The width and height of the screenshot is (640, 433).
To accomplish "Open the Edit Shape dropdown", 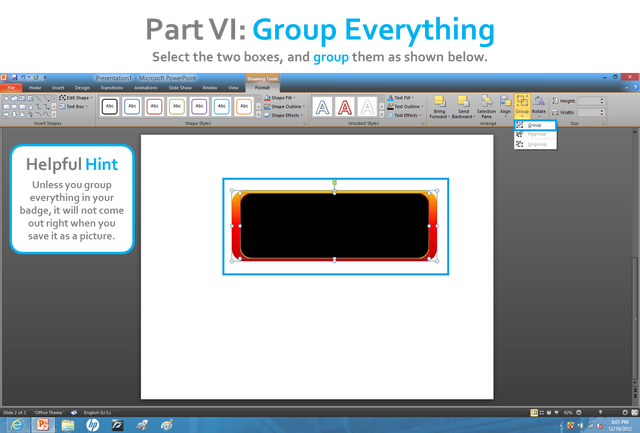I will click(76, 98).
